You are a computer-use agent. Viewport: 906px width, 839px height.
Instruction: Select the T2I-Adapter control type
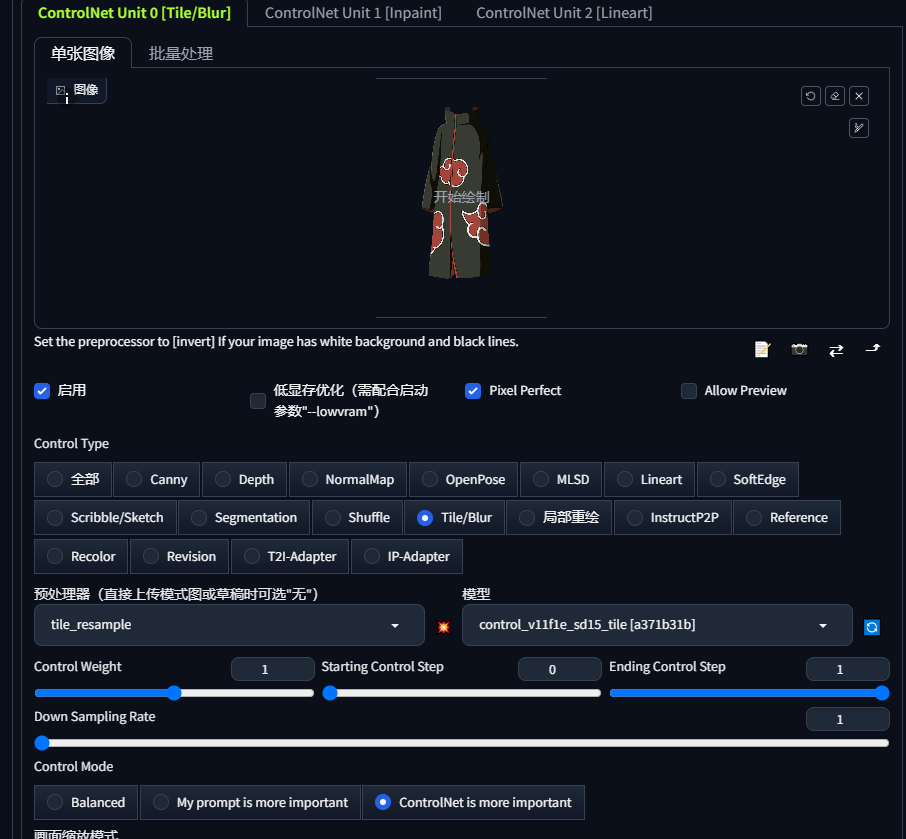click(x=290, y=556)
